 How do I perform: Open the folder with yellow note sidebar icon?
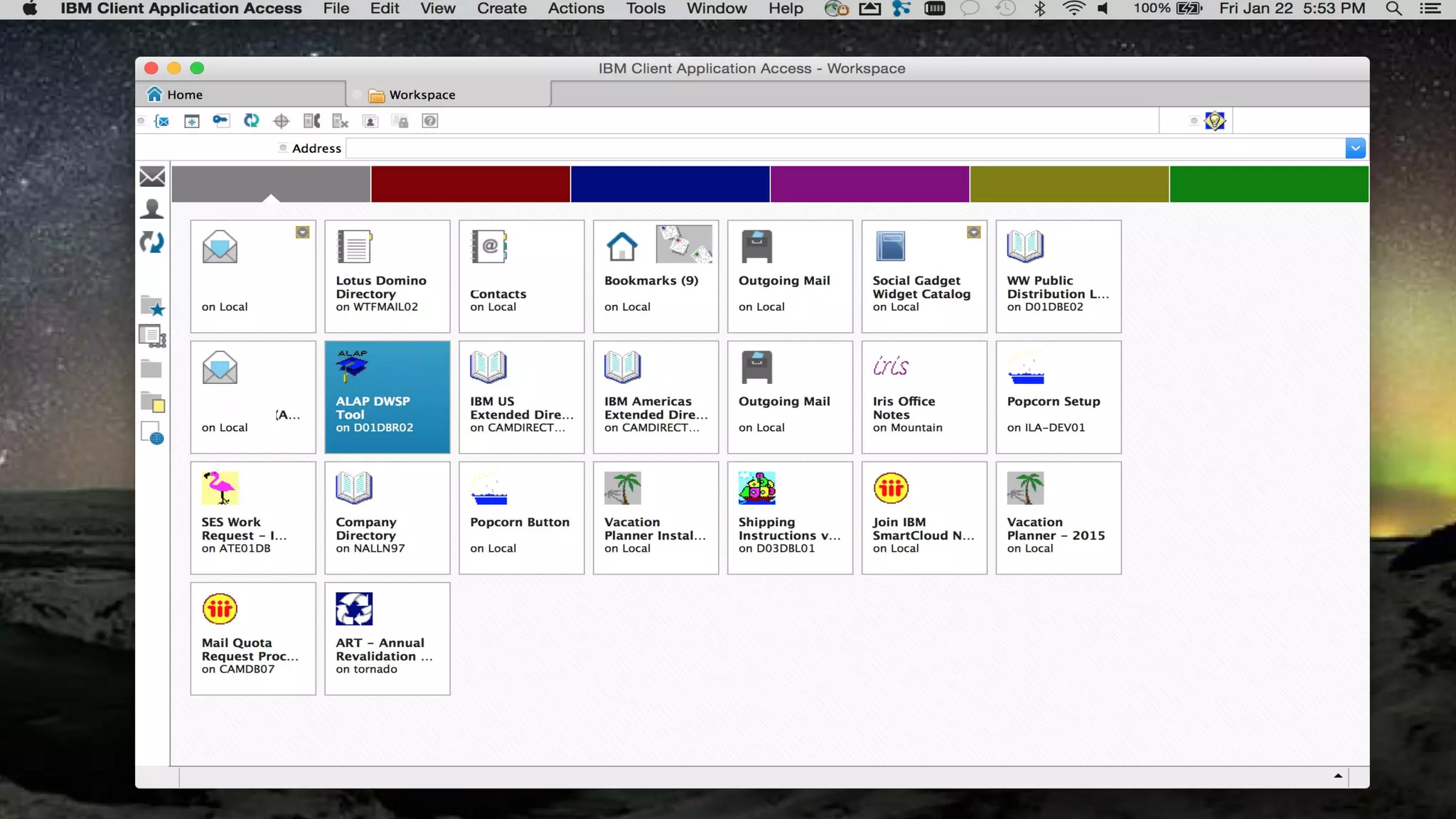[153, 402]
